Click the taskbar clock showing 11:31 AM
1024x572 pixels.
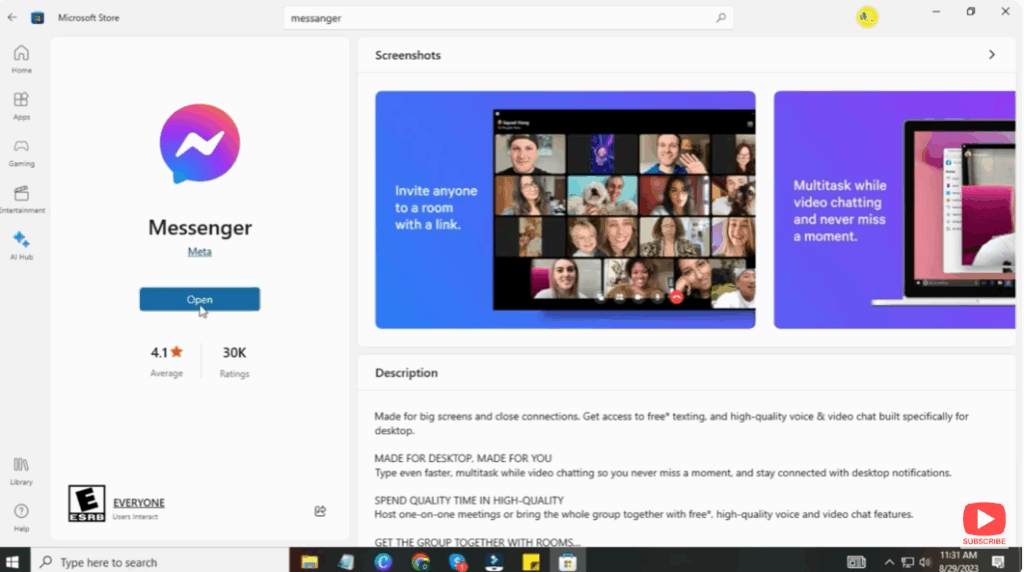click(959, 562)
